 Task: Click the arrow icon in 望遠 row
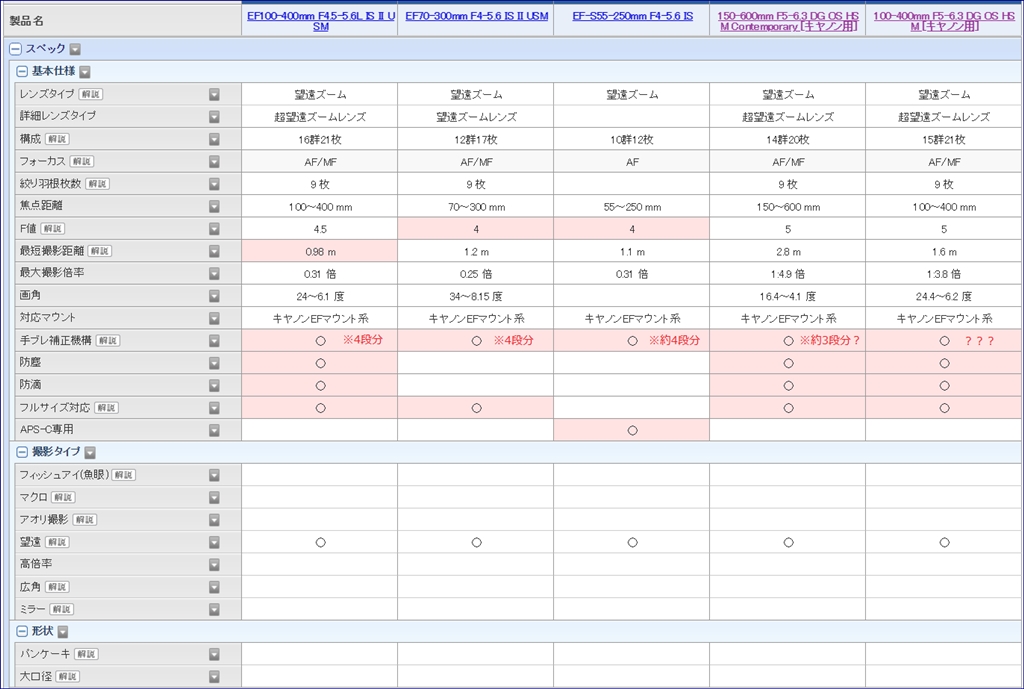(214, 543)
